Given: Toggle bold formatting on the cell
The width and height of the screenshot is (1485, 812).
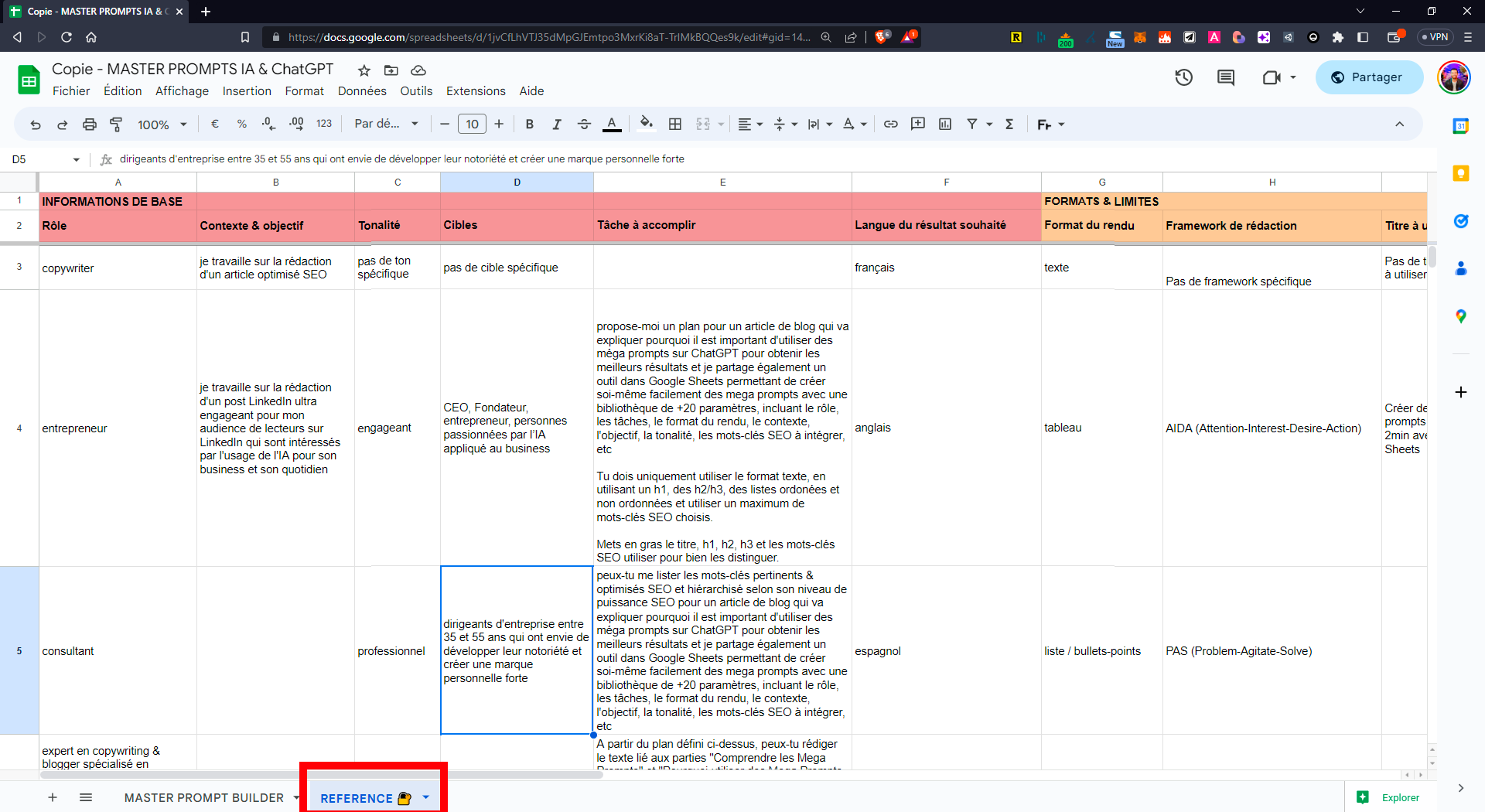Looking at the screenshot, I should (x=529, y=124).
